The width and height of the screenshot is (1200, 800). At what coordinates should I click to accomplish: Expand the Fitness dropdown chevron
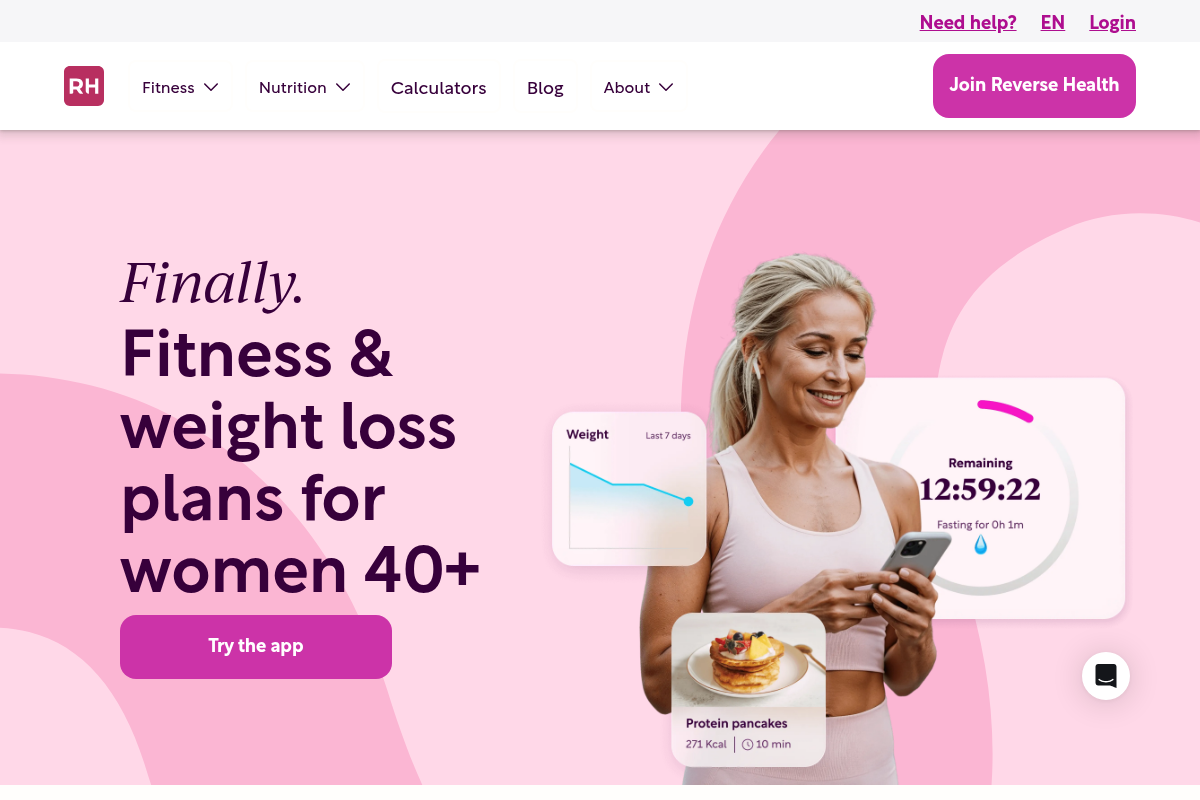[211, 87]
